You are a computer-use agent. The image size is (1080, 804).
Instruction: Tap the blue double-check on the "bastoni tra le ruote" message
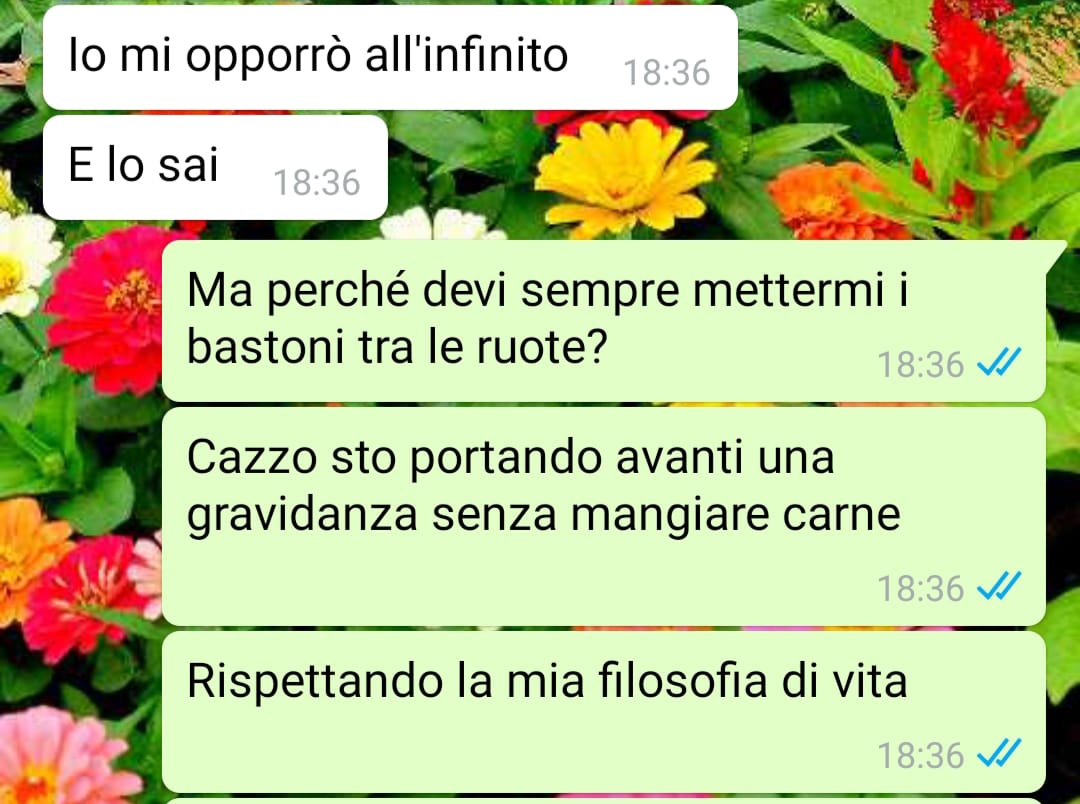(999, 362)
